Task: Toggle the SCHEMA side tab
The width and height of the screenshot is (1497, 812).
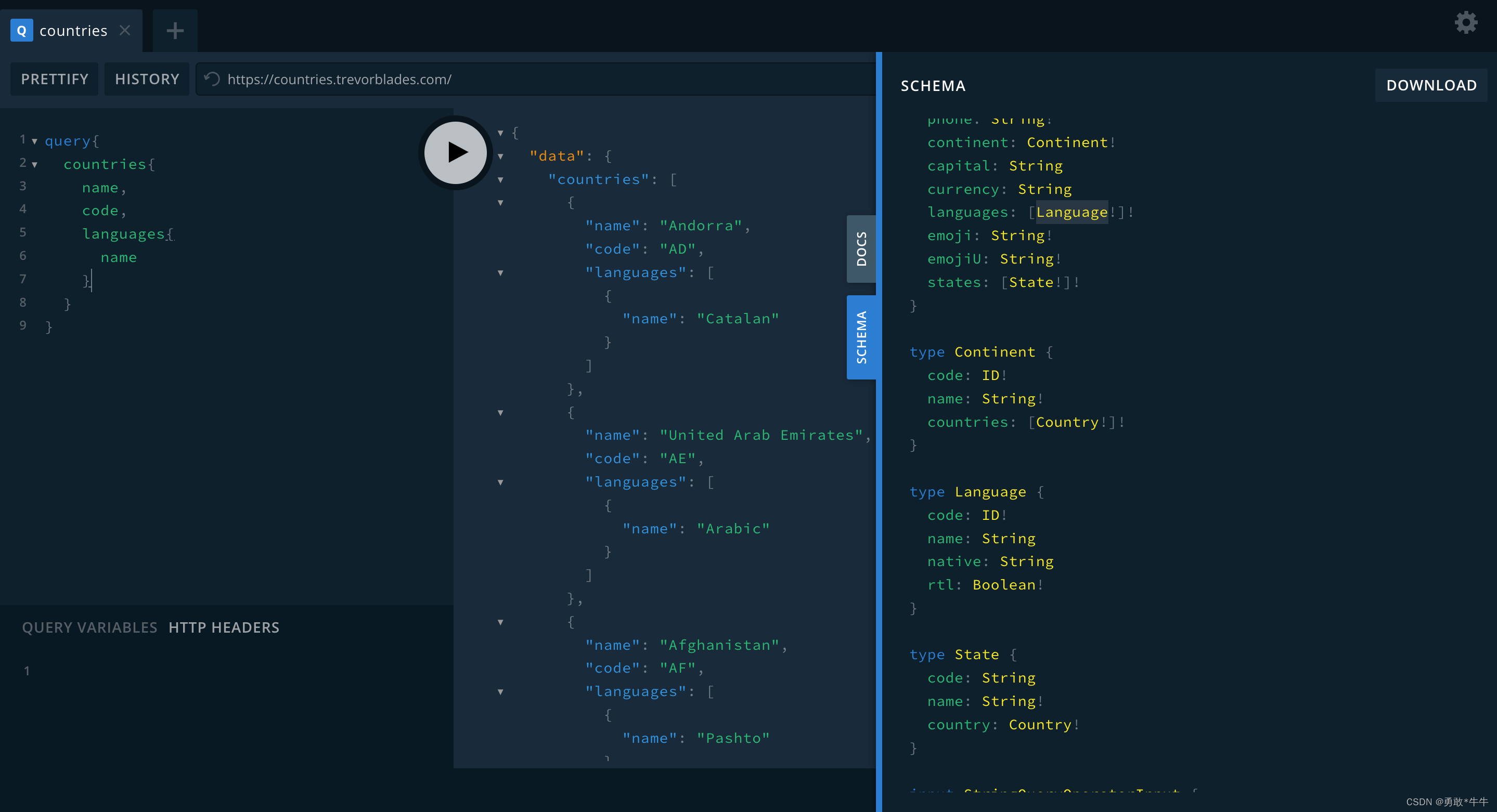Action: coord(861,337)
